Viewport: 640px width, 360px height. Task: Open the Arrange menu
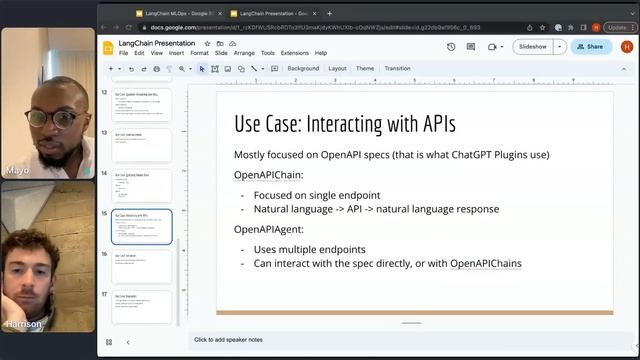[x=244, y=53]
